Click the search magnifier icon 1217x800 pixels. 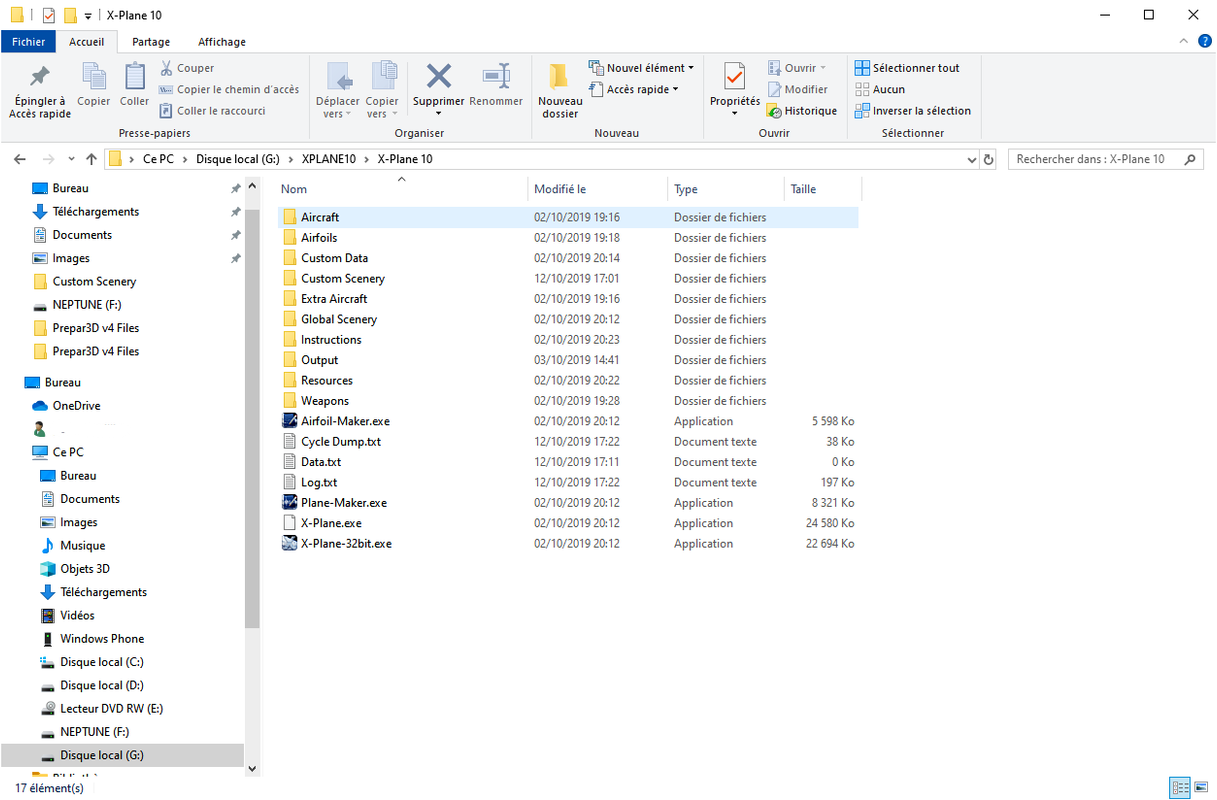click(1190, 159)
